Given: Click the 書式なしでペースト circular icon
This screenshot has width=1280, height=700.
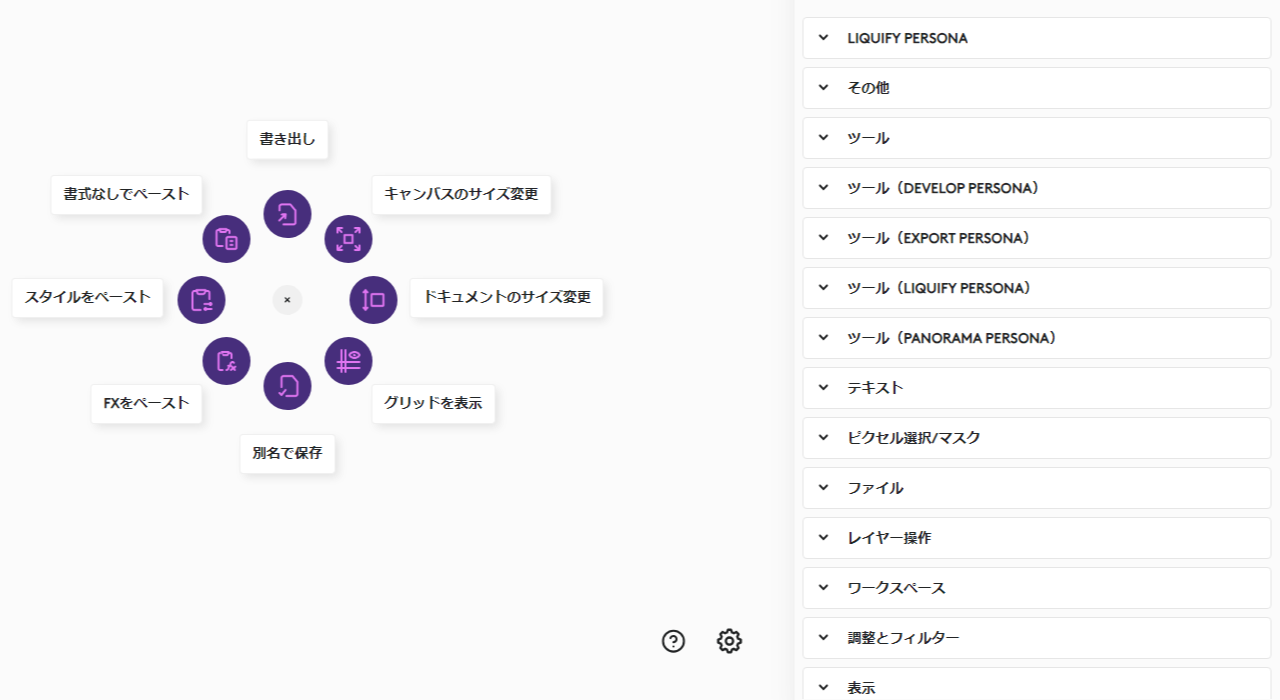Looking at the screenshot, I should coord(226,239).
